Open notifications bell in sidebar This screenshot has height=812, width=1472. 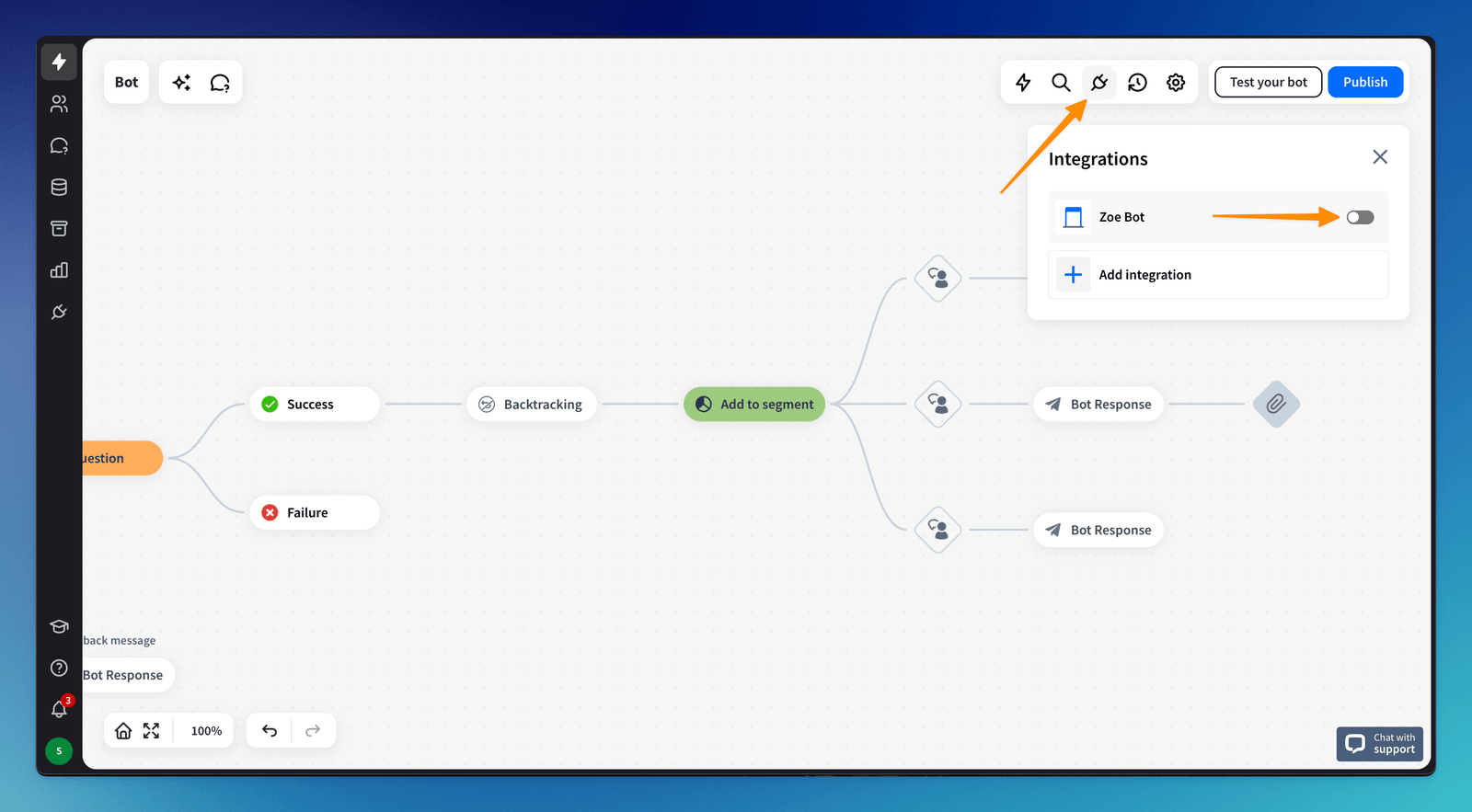coord(59,709)
